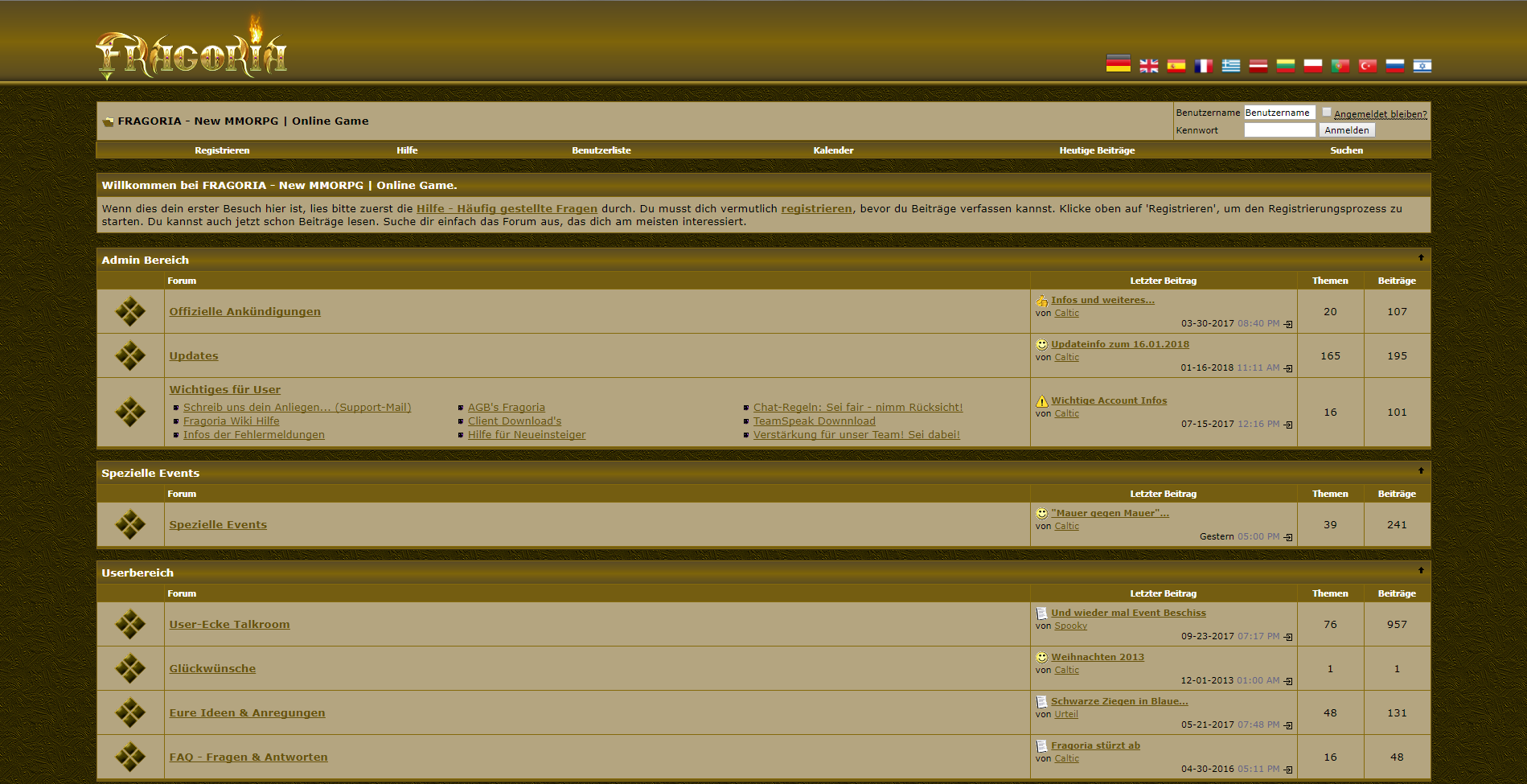Open Infos der Fehlermeldungen subforum
Viewport: 1527px width, 784px height.
click(x=254, y=435)
